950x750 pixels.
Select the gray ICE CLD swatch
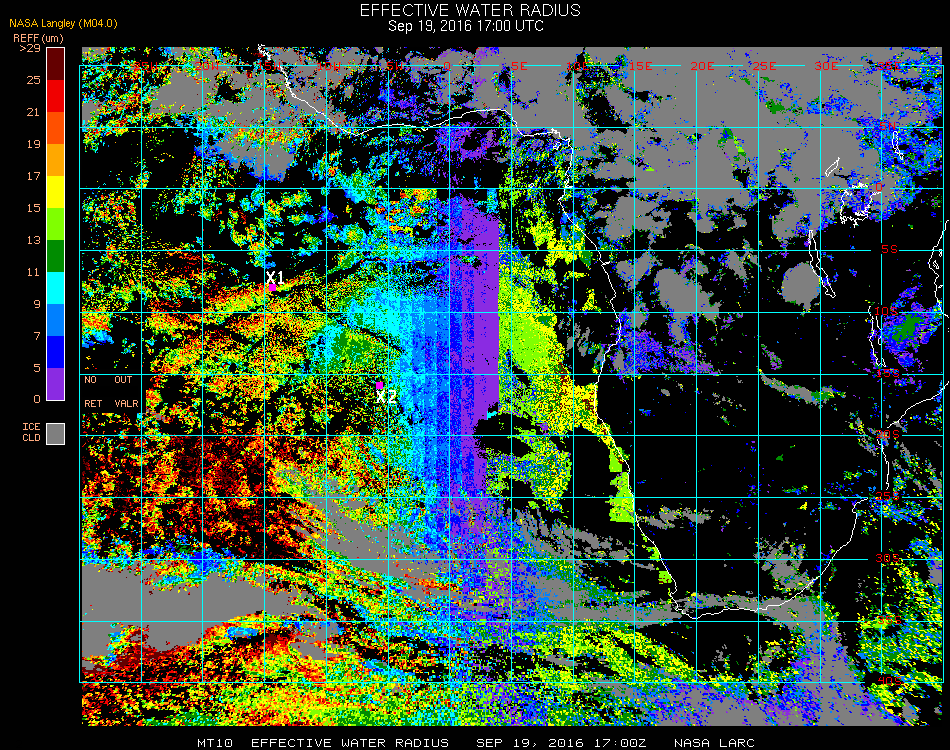click(x=56, y=434)
